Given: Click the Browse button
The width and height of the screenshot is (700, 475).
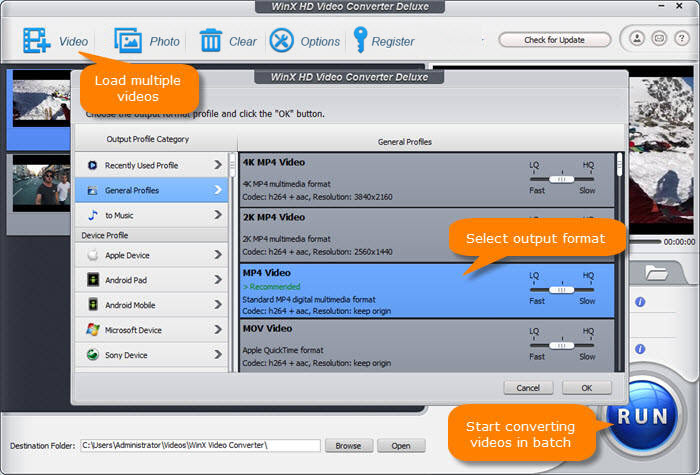Looking at the screenshot, I should point(348,446).
